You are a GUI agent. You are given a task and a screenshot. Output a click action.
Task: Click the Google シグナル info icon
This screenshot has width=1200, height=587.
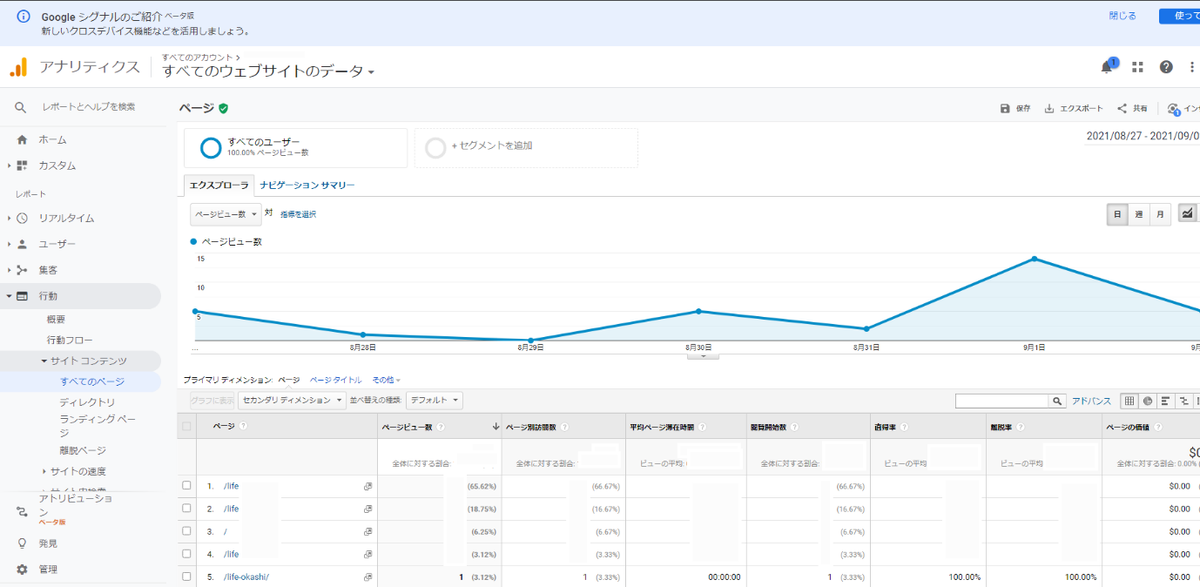(24, 17)
